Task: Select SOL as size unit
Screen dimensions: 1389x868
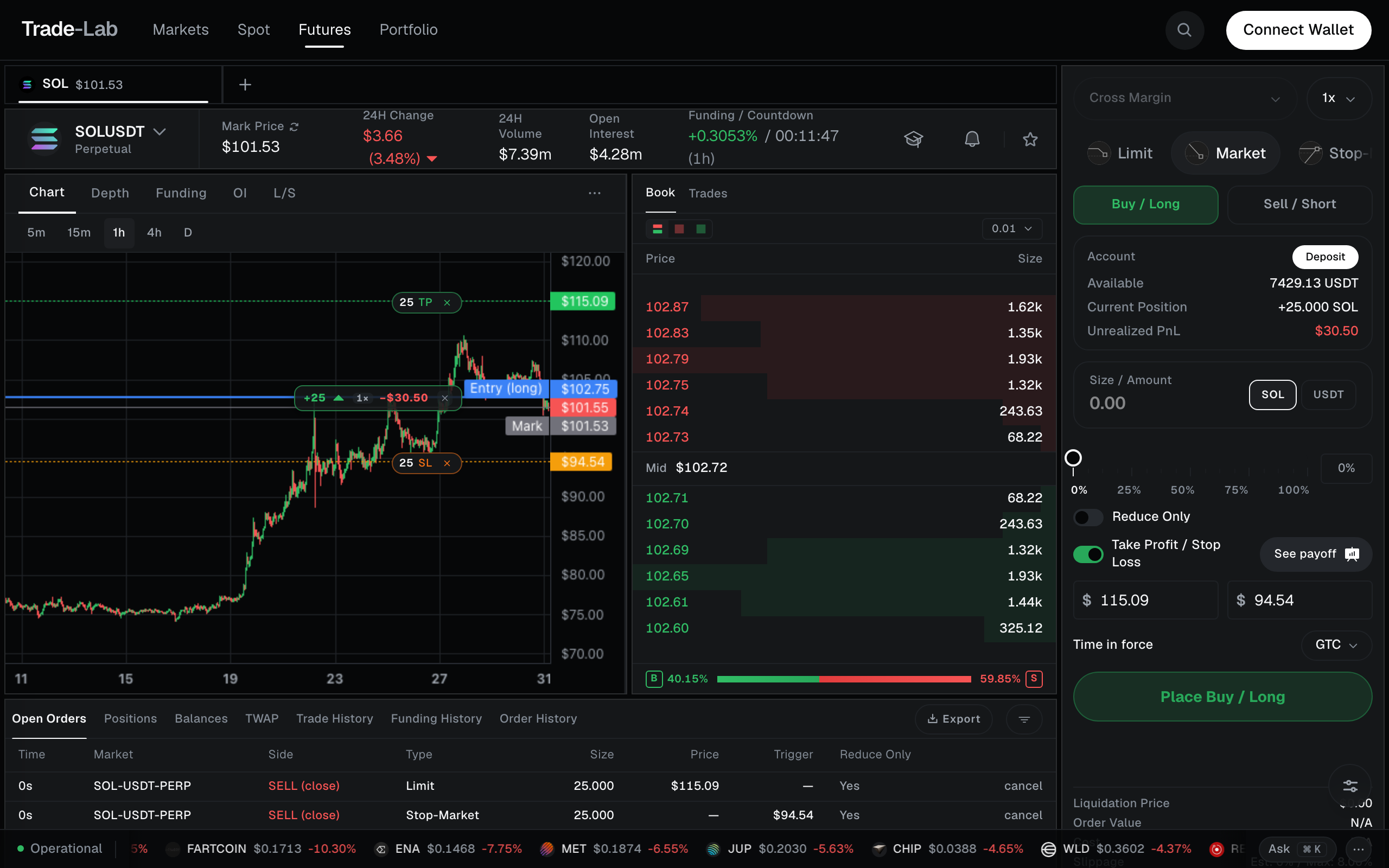Action: pyautogui.click(x=1272, y=394)
